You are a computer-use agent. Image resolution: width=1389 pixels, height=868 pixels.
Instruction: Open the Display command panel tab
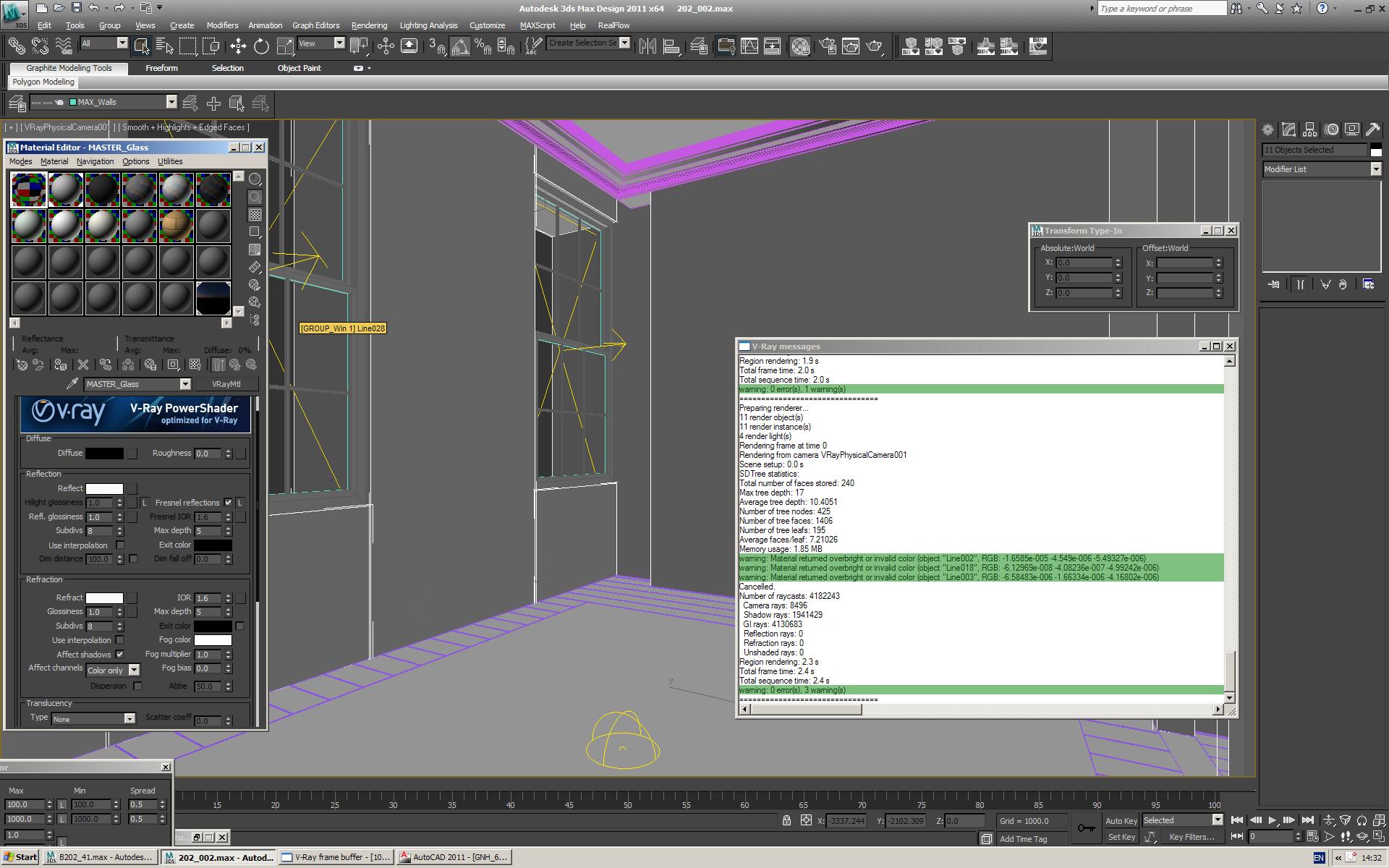1351,129
